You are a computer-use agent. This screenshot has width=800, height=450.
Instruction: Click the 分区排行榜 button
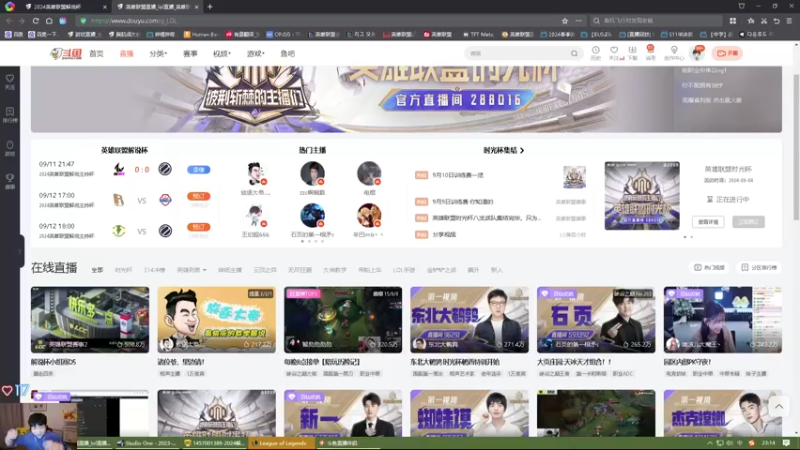(759, 267)
